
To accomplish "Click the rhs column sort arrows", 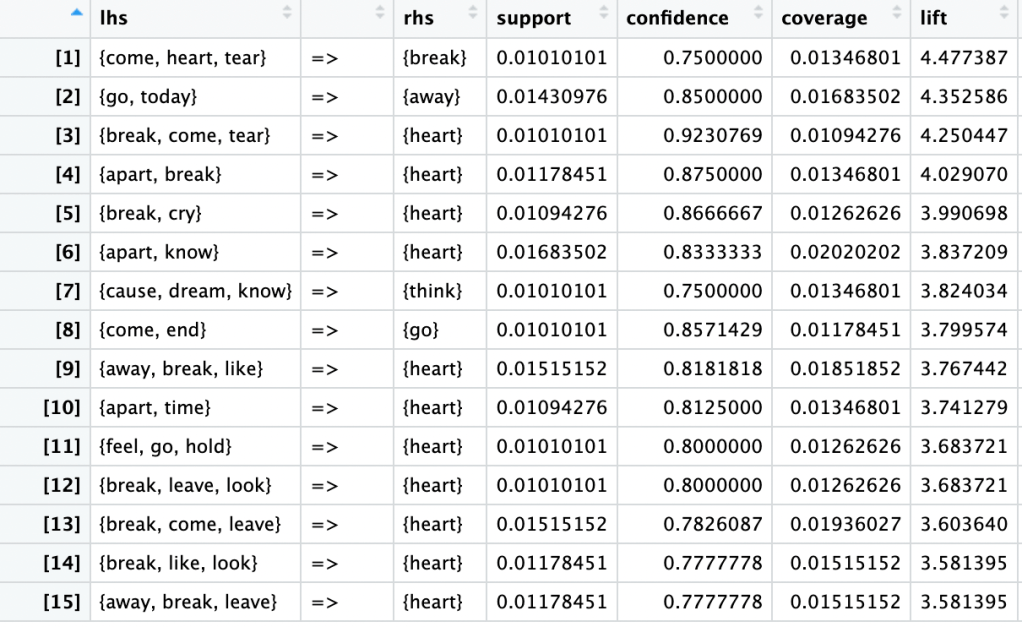I will coord(473,13).
